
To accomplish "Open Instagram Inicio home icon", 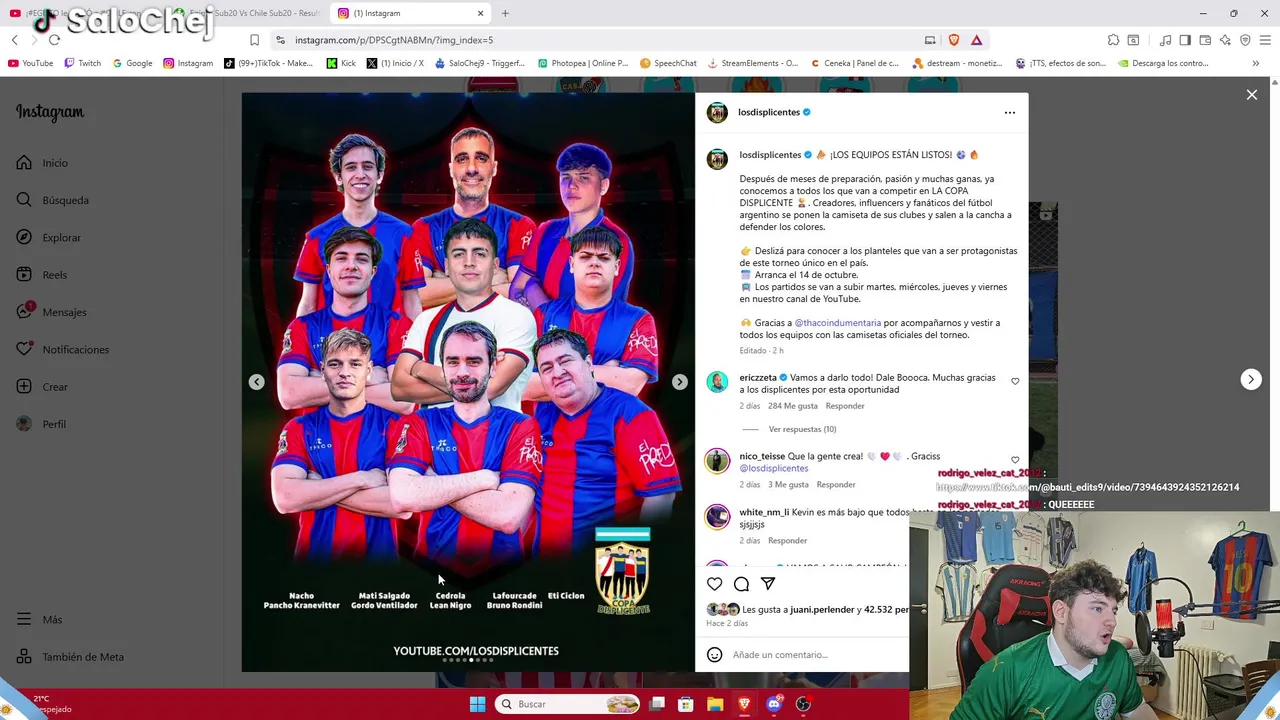I will [24, 163].
